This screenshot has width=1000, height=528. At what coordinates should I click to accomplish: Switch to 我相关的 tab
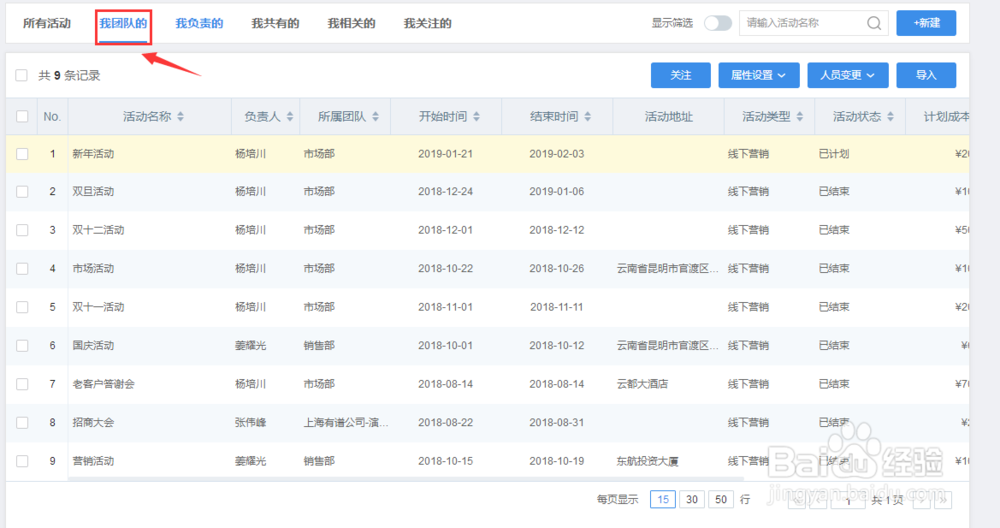[351, 24]
